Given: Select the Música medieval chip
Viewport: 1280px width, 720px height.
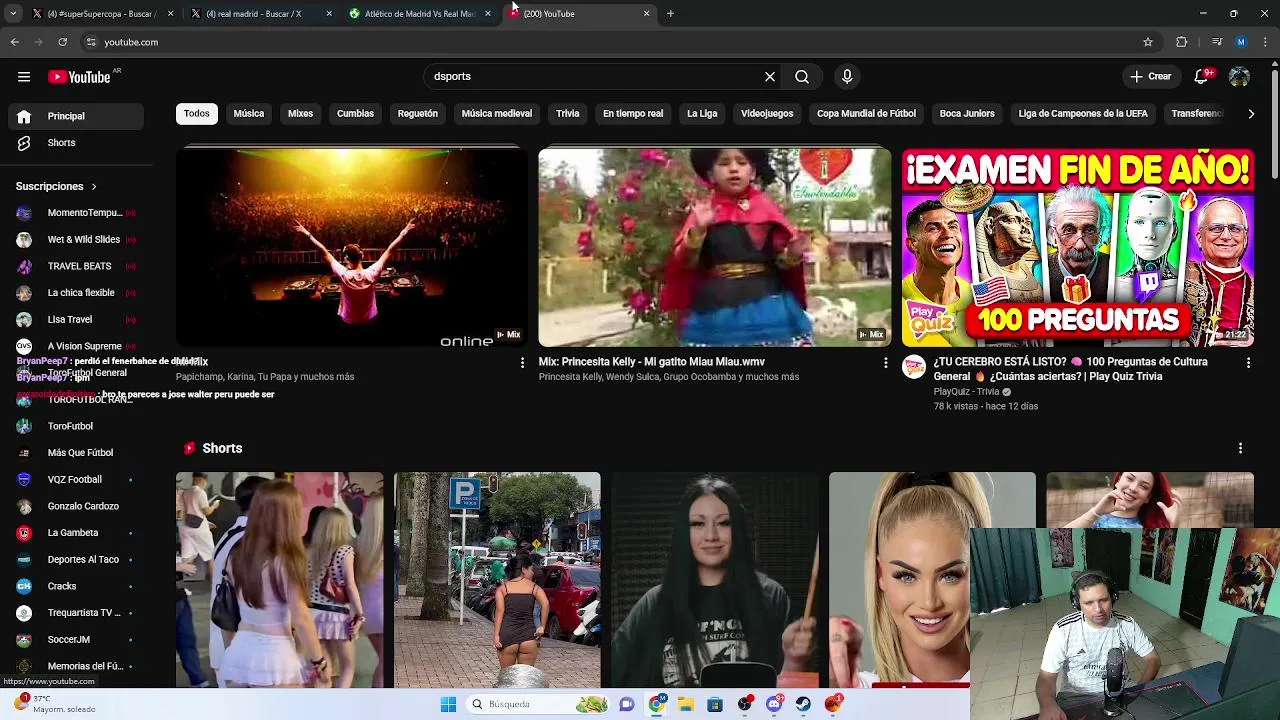Looking at the screenshot, I should coord(497,114).
